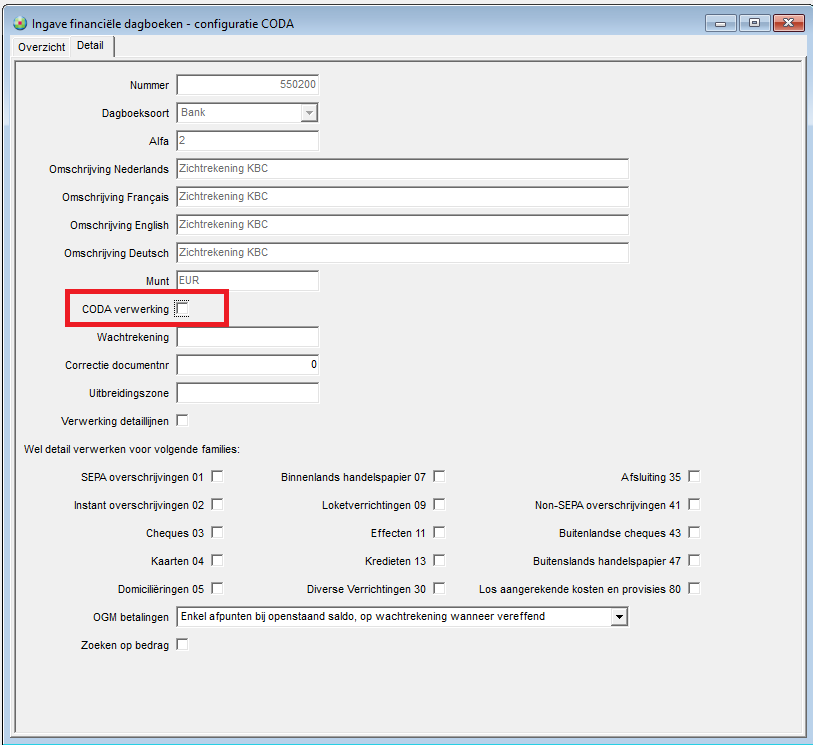813x745 pixels.
Task: Click the Correctie documentnr field
Action: click(248, 365)
